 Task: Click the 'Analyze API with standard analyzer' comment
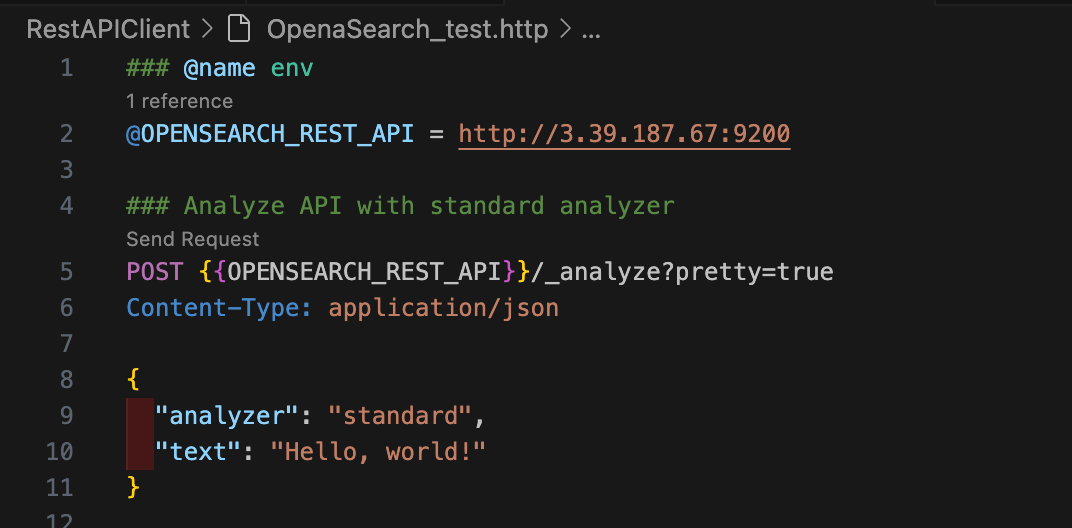point(429,205)
